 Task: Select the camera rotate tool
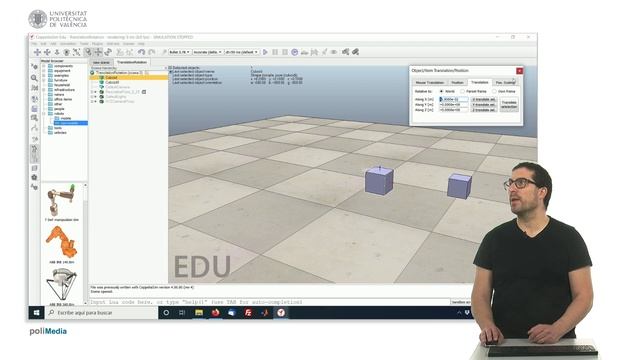47,52
